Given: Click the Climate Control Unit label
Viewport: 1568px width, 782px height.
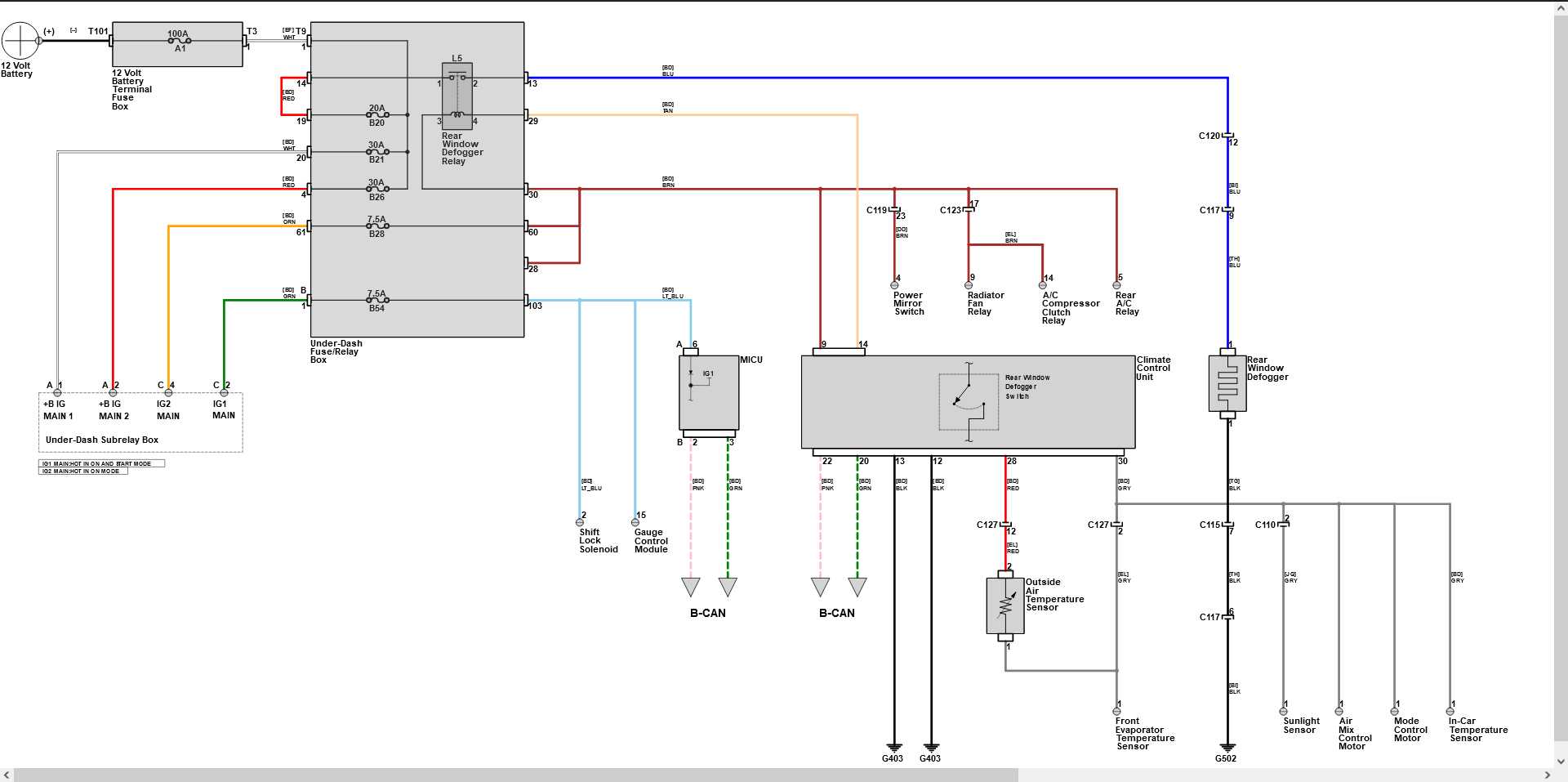Looking at the screenshot, I should pos(1153,368).
